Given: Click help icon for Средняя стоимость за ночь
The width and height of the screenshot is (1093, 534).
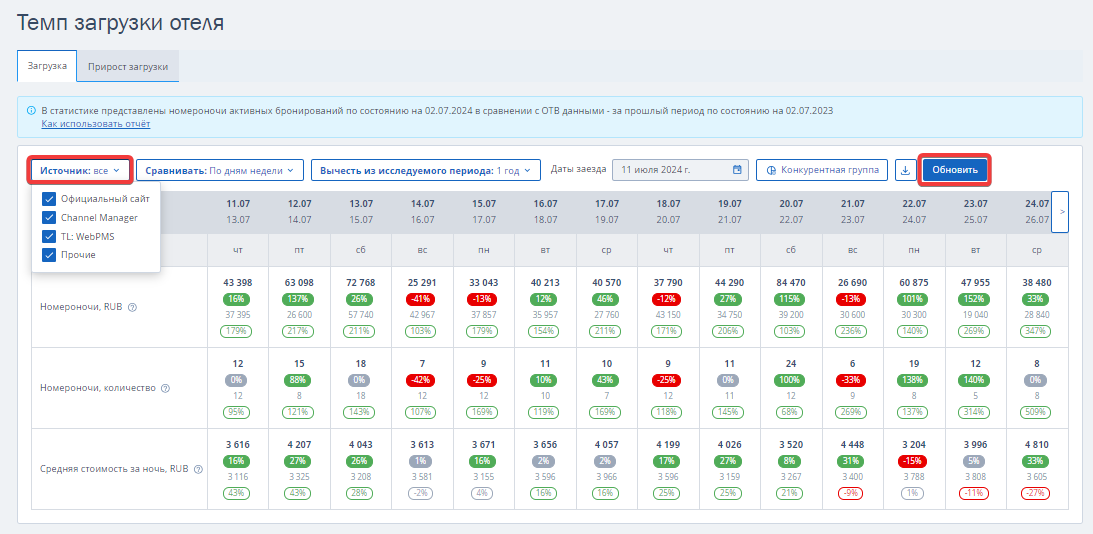Looking at the screenshot, I should tap(198, 469).
